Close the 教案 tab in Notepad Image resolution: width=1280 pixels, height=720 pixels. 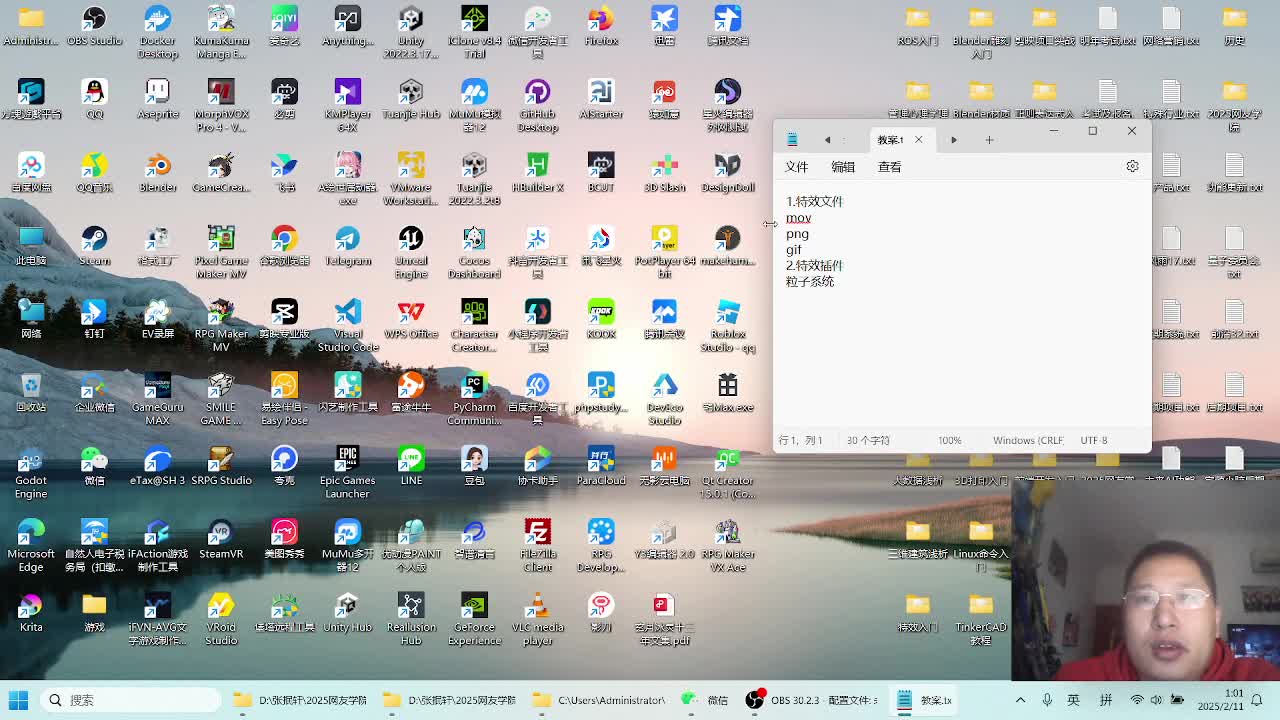[918, 140]
